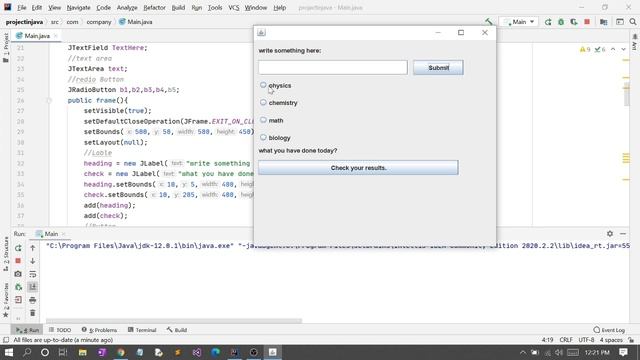Open the Main run configuration dropdown
This screenshot has height=360, width=640.
519,22
